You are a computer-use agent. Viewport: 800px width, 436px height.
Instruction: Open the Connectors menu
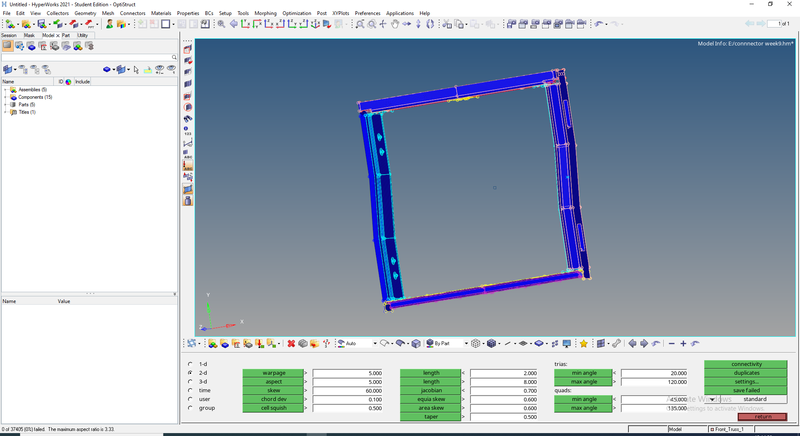pos(132,13)
